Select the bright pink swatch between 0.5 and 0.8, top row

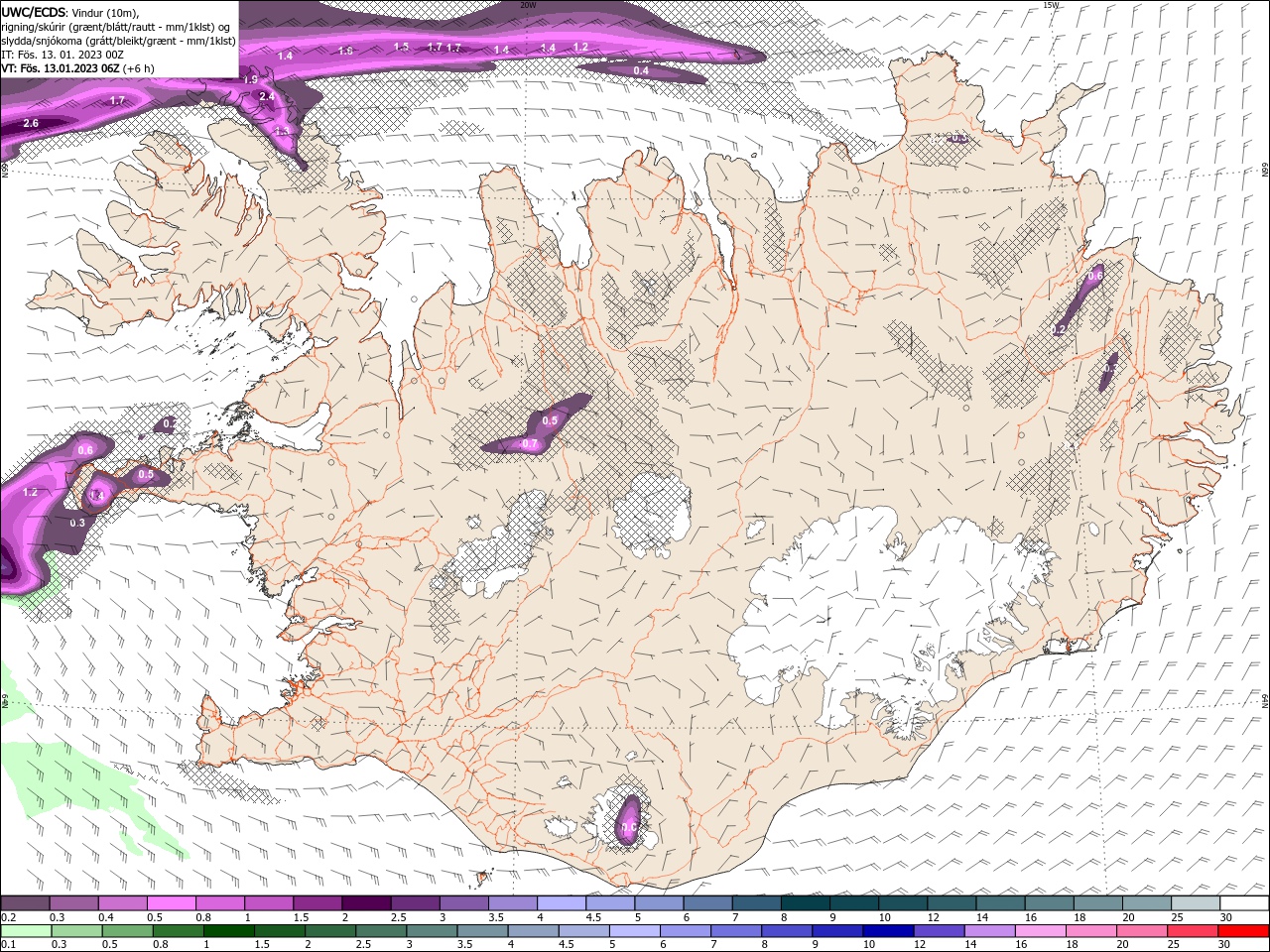click(x=172, y=902)
